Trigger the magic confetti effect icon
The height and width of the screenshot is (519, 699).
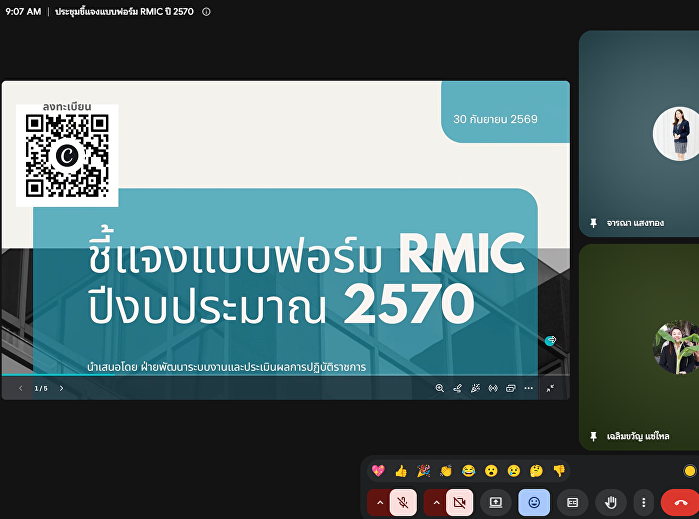475,388
